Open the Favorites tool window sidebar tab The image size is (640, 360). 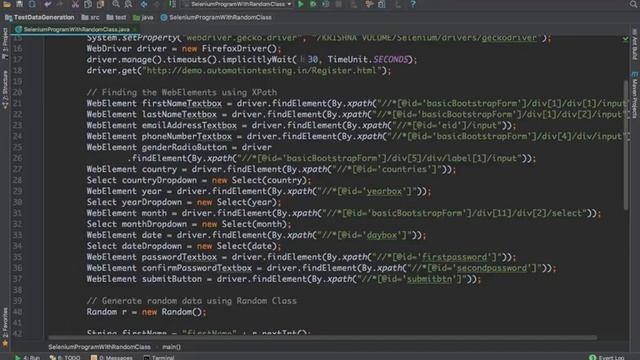(5, 327)
